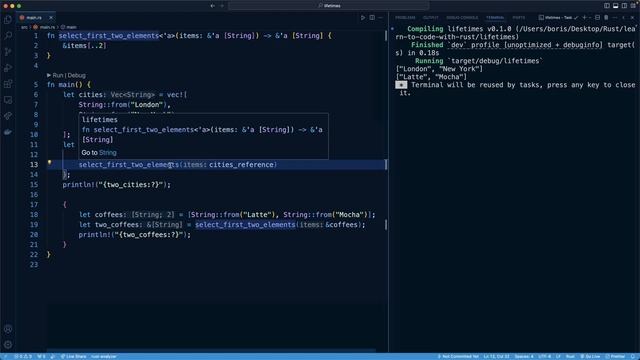The image size is (640, 360).
Task: Change end-of-line sequence via LF
Action: coord(558,356)
